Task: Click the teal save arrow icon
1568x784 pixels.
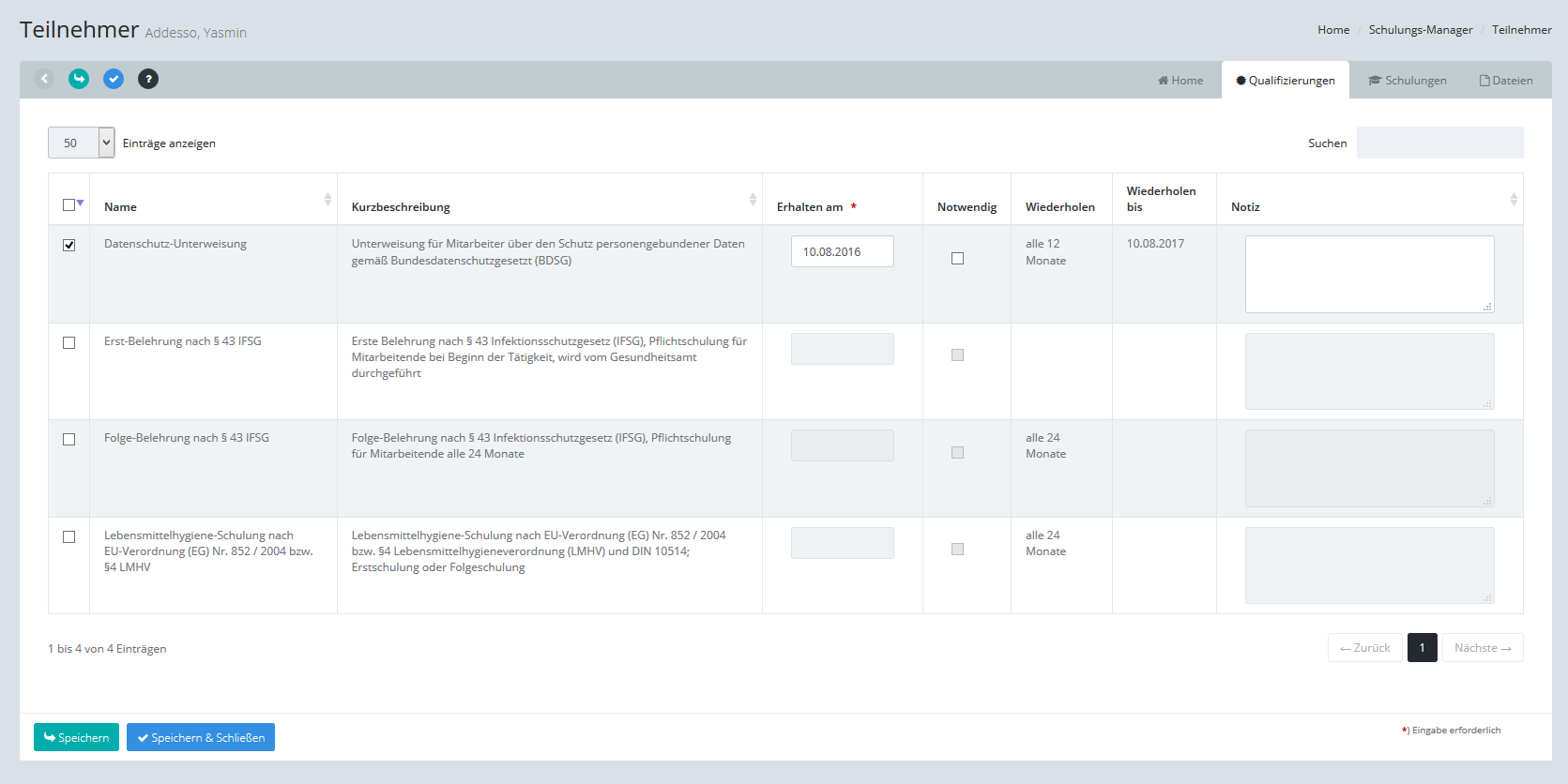Action: pyautogui.click(x=79, y=79)
